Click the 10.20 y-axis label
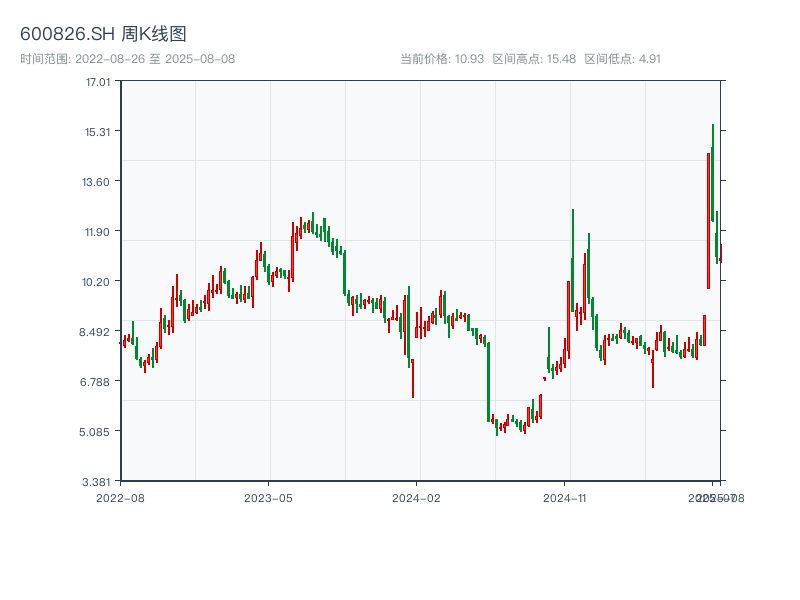The image size is (800, 600). 97,281
